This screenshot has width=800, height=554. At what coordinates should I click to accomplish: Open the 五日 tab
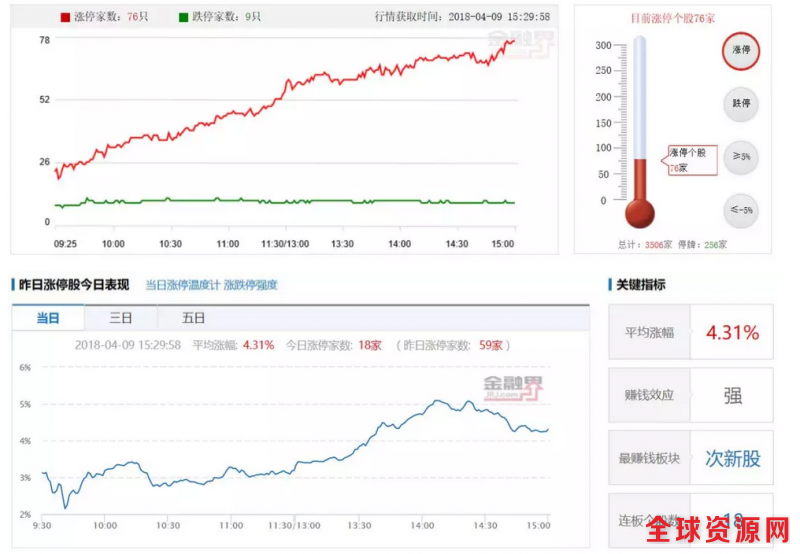pyautogui.click(x=193, y=318)
